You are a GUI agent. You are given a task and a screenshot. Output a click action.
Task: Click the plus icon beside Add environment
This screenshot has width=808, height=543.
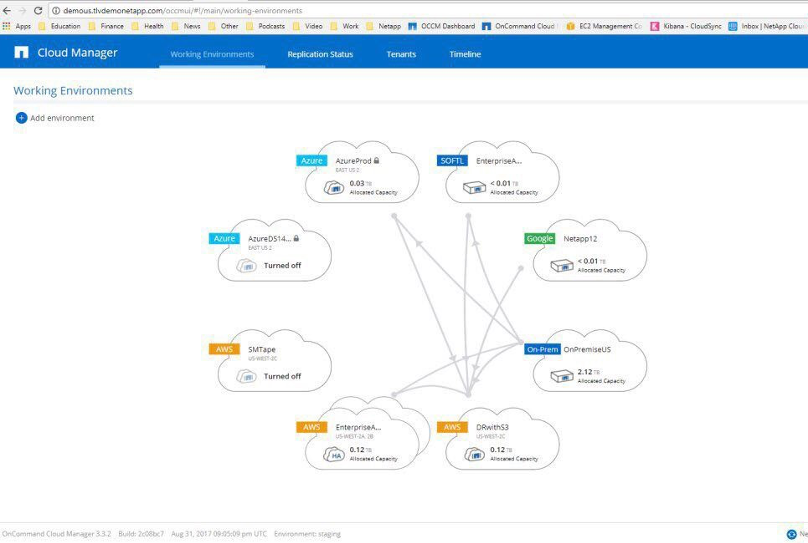(21, 118)
